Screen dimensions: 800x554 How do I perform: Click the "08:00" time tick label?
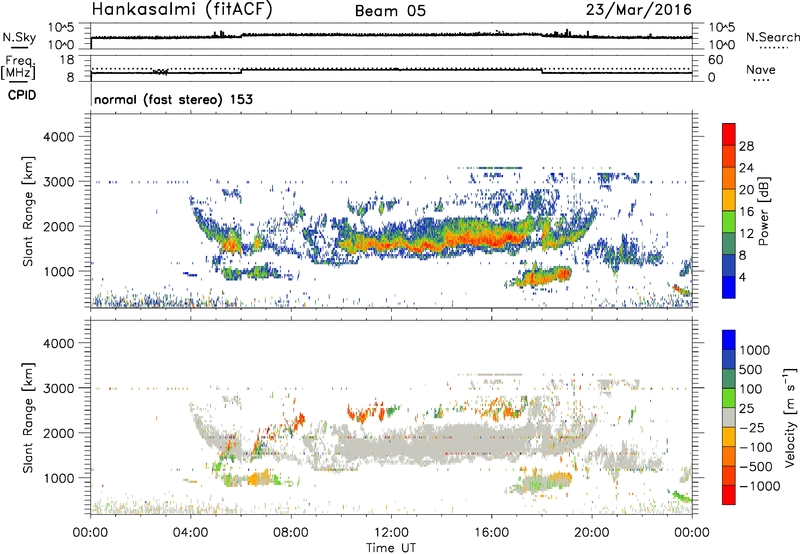(x=290, y=533)
